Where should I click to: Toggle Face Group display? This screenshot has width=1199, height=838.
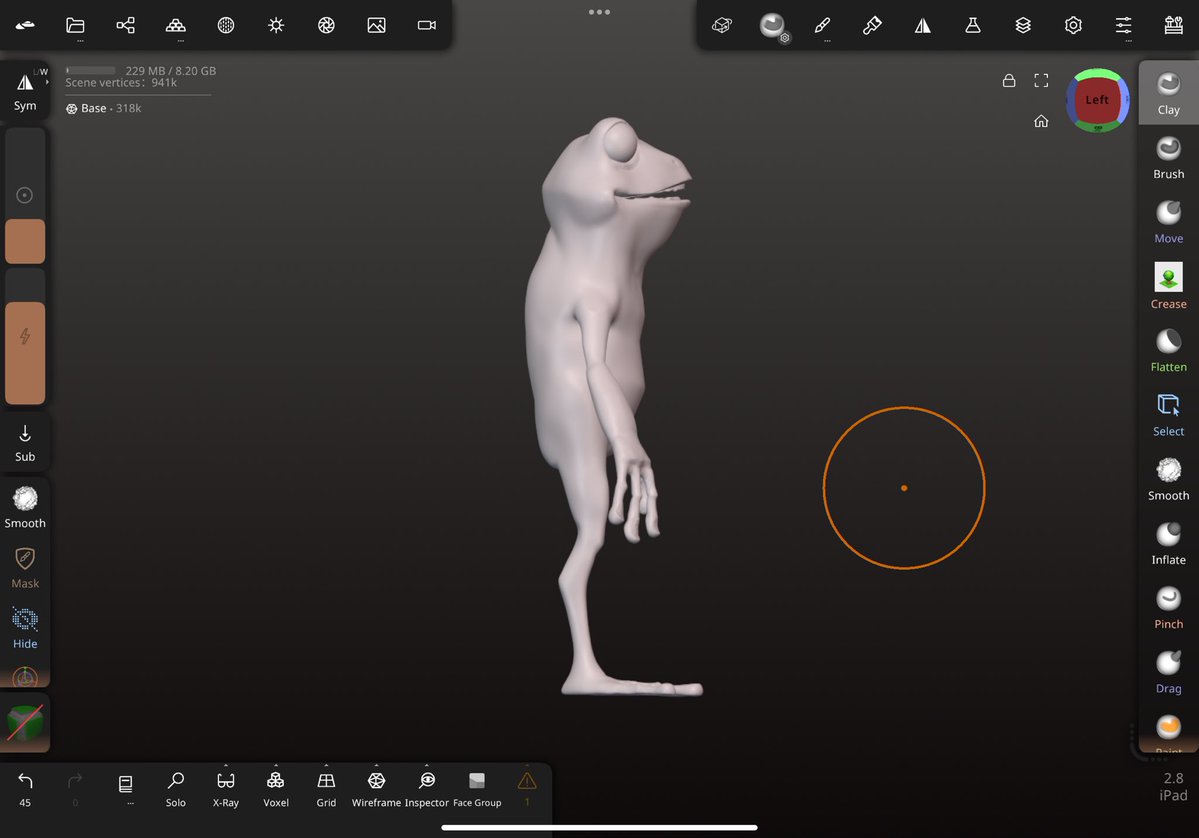pyautogui.click(x=477, y=790)
